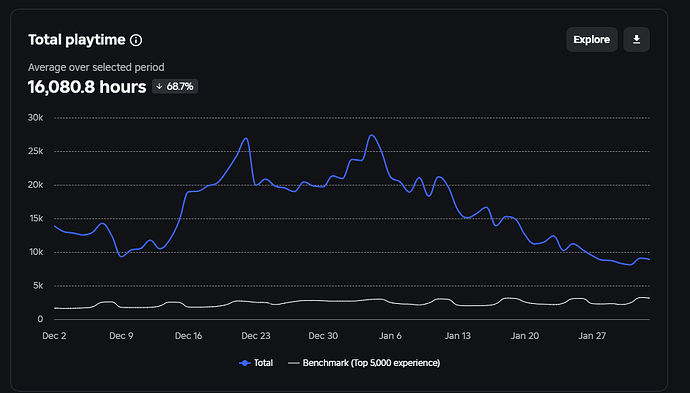Toggle the Benchmark (Top 5,000 experience) legend entry
Viewport: 690px width, 393px height.
[364, 363]
